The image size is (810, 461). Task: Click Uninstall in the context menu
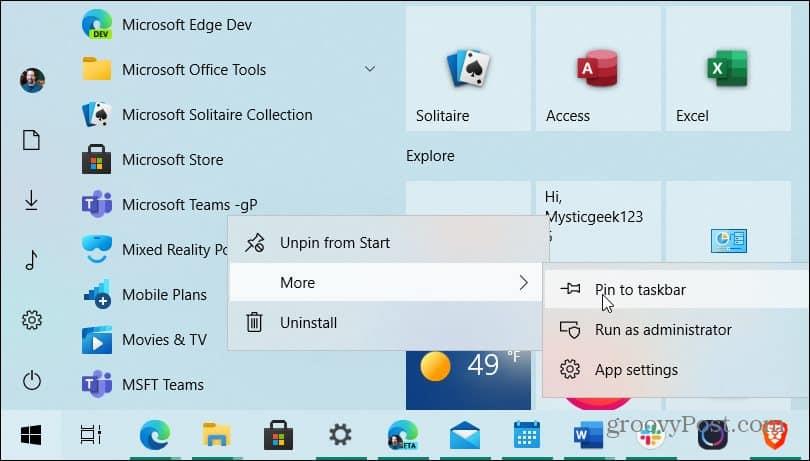[x=308, y=322]
